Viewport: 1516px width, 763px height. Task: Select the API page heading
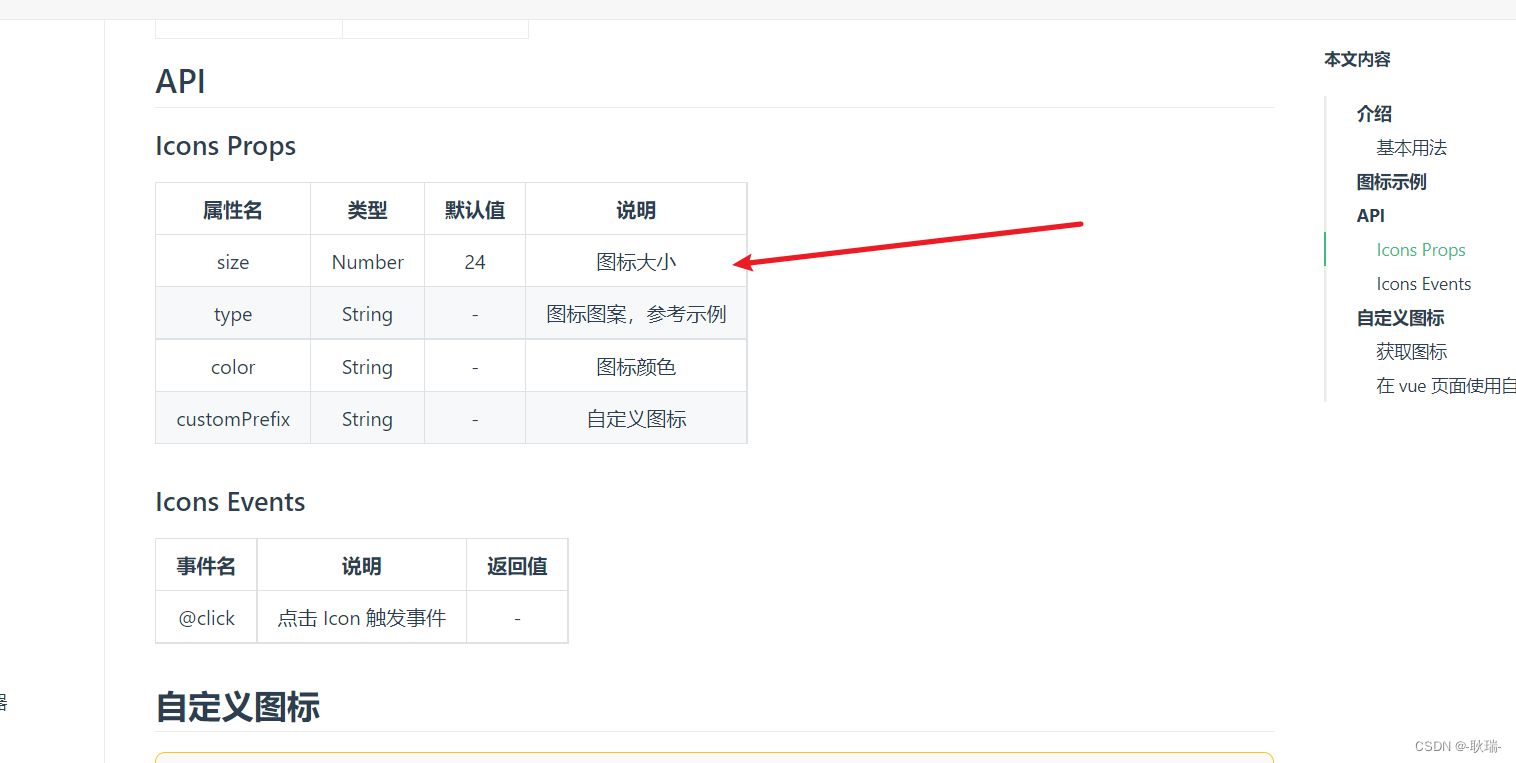pyautogui.click(x=180, y=82)
